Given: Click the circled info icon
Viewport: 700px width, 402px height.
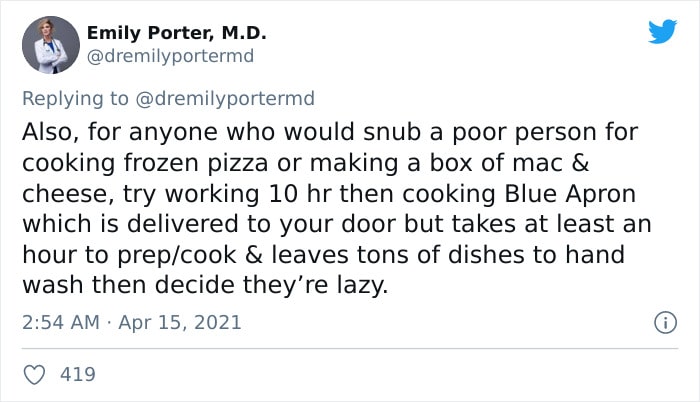Looking at the screenshot, I should [x=666, y=322].
